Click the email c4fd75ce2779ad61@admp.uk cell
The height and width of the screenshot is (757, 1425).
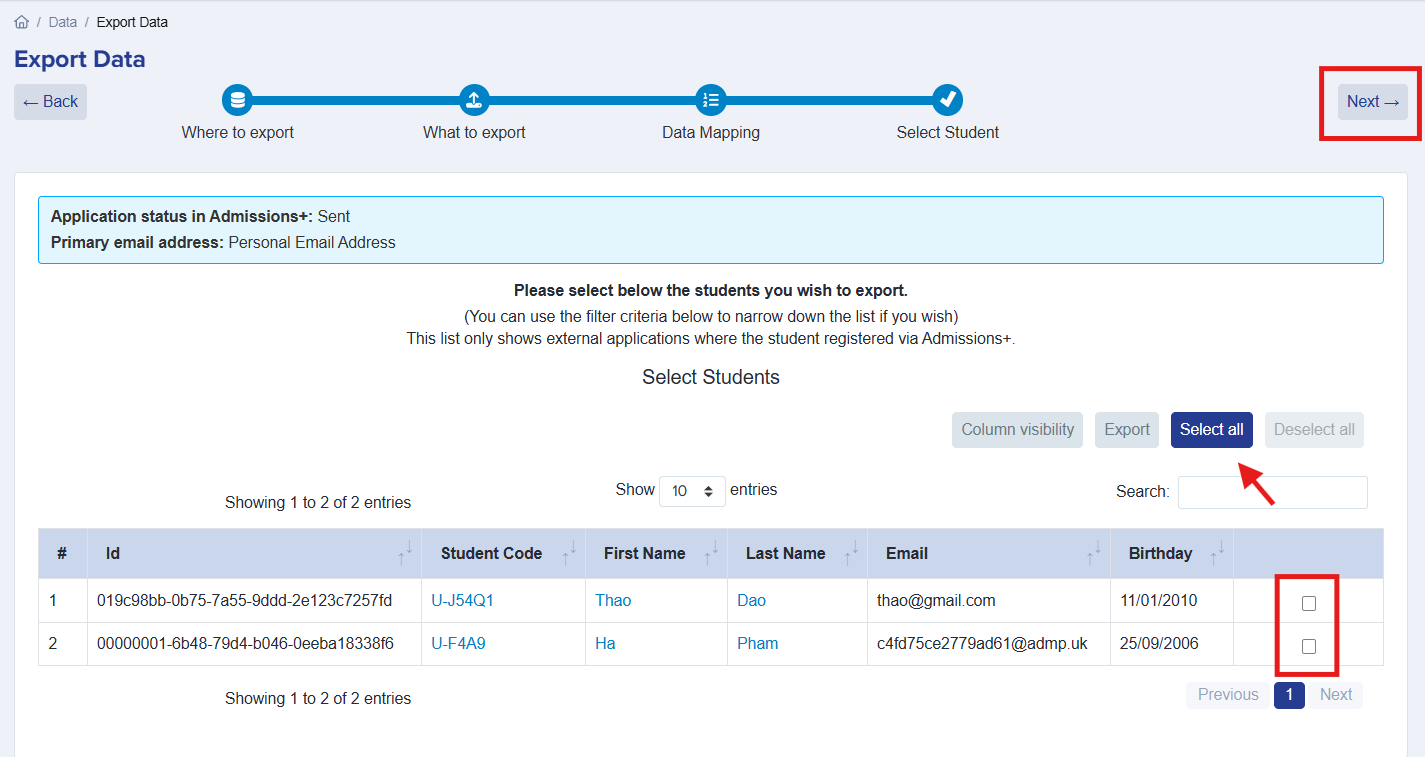[x=989, y=644]
